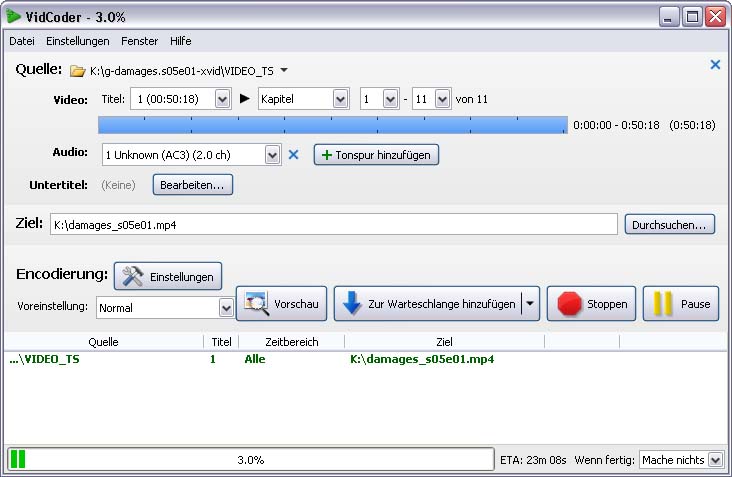Click the Titel column header
The width and height of the screenshot is (732, 477).
click(221, 342)
